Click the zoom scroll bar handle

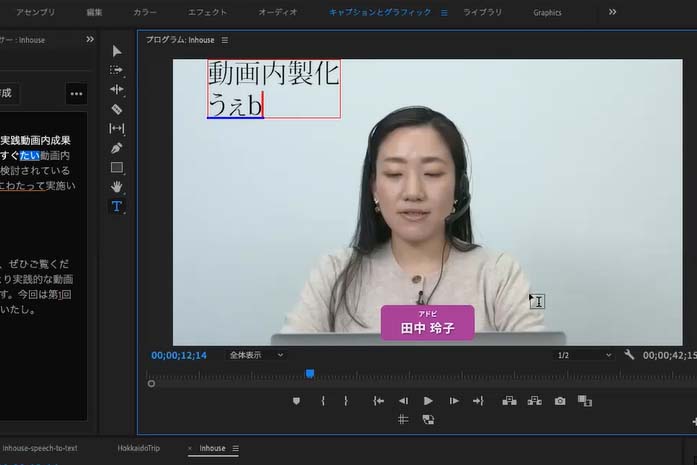tap(151, 383)
